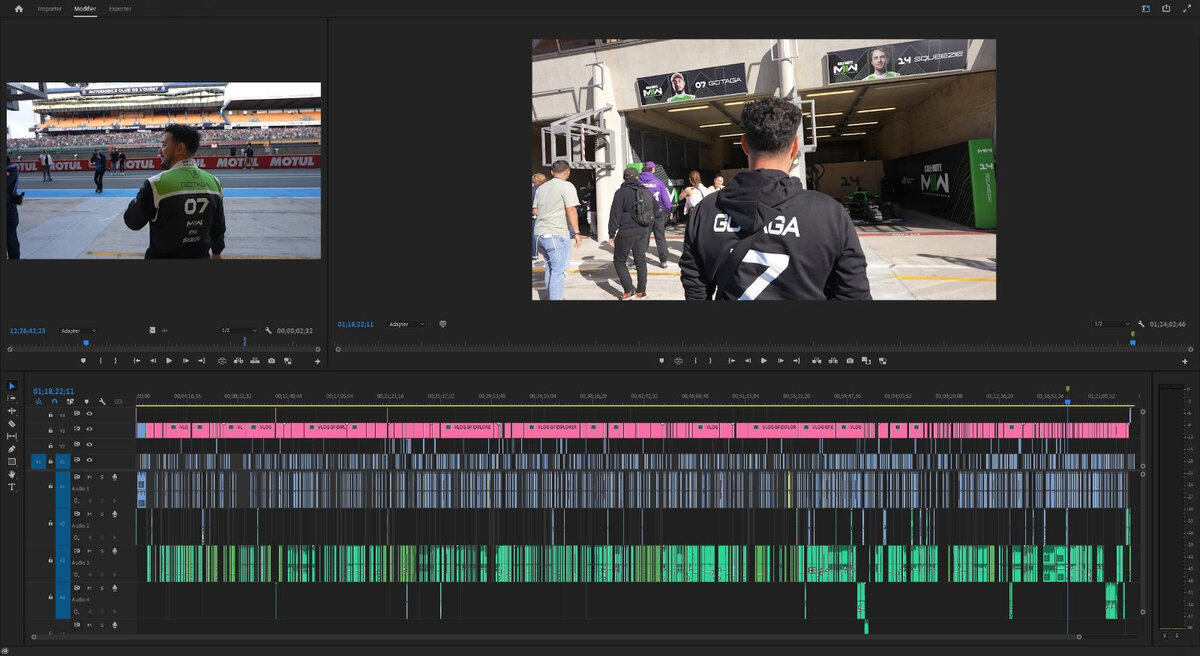Viewport: 1200px width, 656px height.
Task: Open timeline display settings wrench
Action: pos(102,401)
